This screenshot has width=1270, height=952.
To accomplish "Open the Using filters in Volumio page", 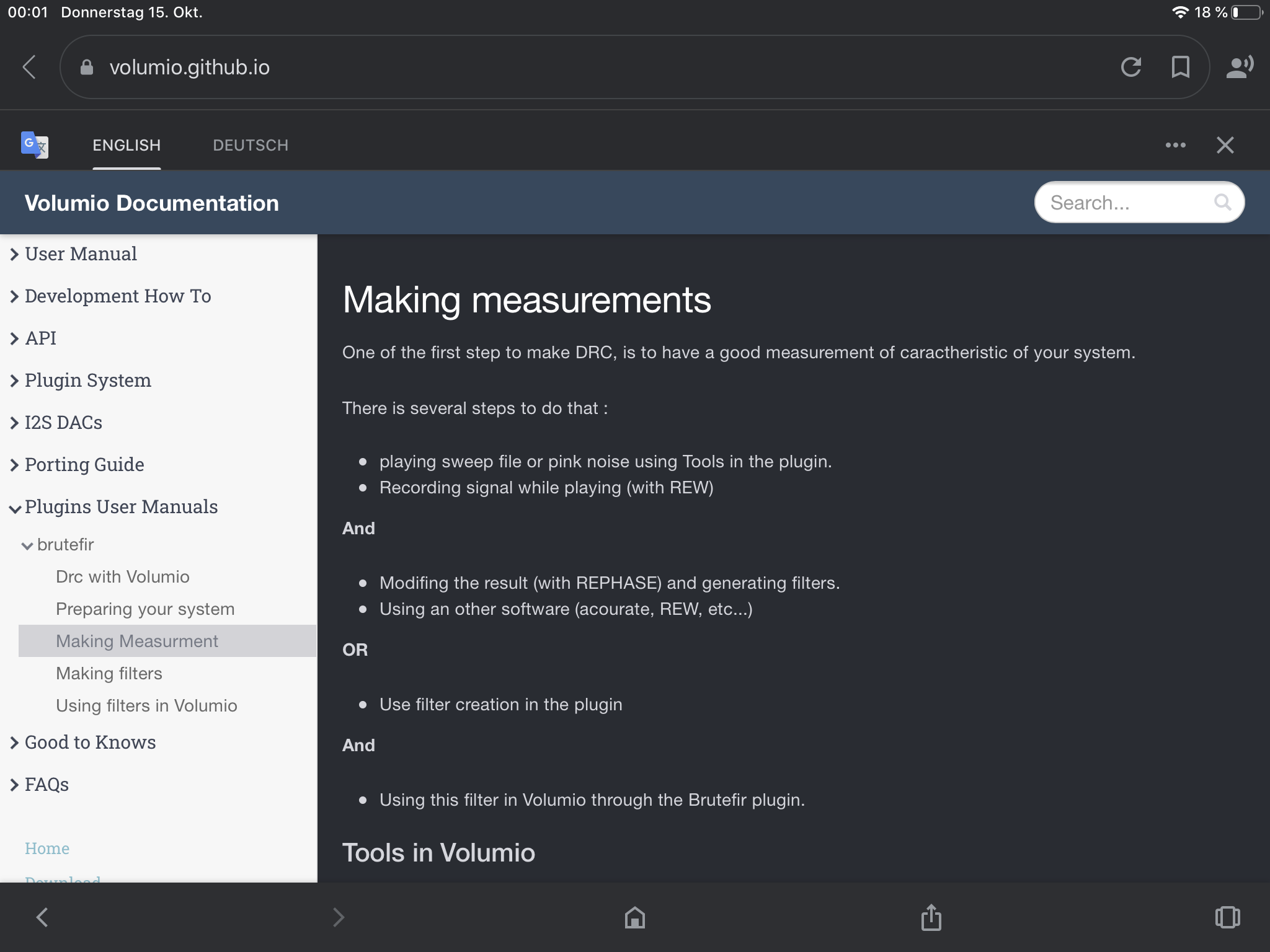I will point(146,706).
